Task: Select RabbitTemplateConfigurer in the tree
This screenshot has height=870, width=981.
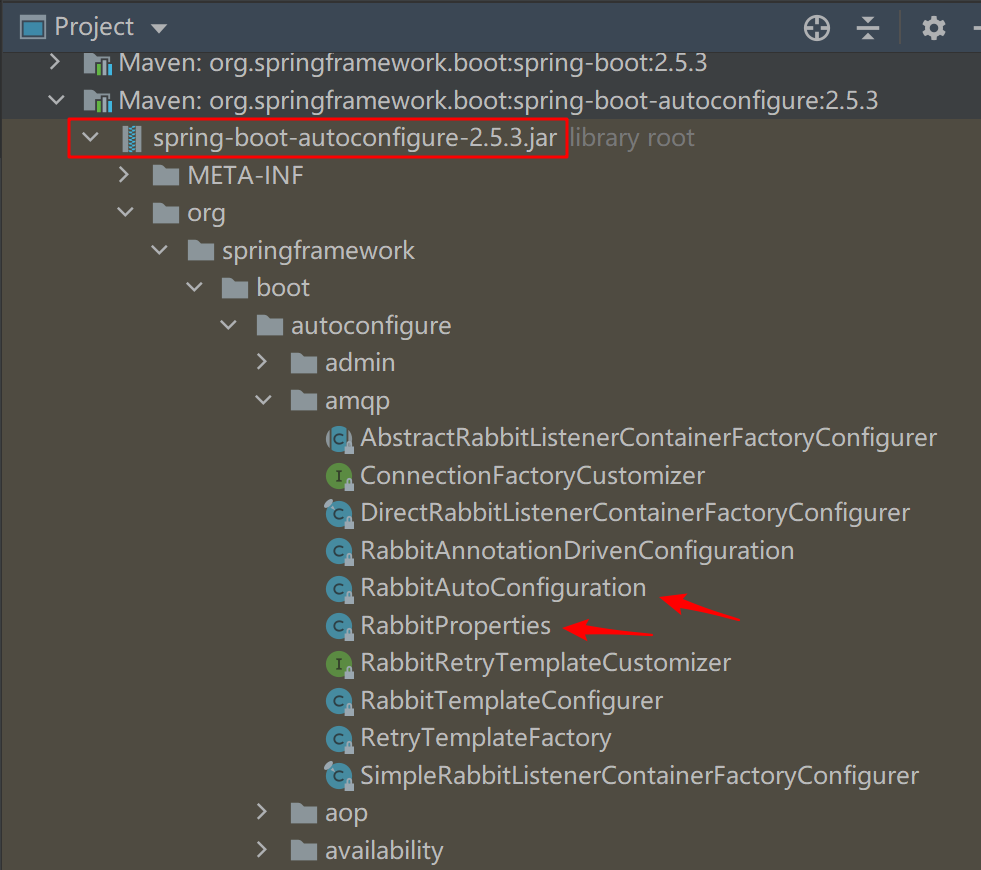Action: [x=511, y=701]
